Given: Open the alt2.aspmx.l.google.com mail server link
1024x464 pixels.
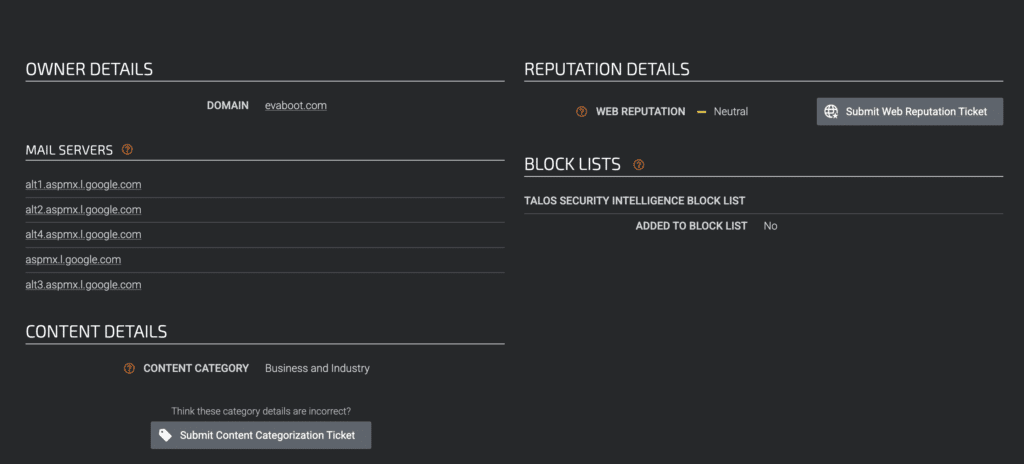Looking at the screenshot, I should tap(84, 210).
